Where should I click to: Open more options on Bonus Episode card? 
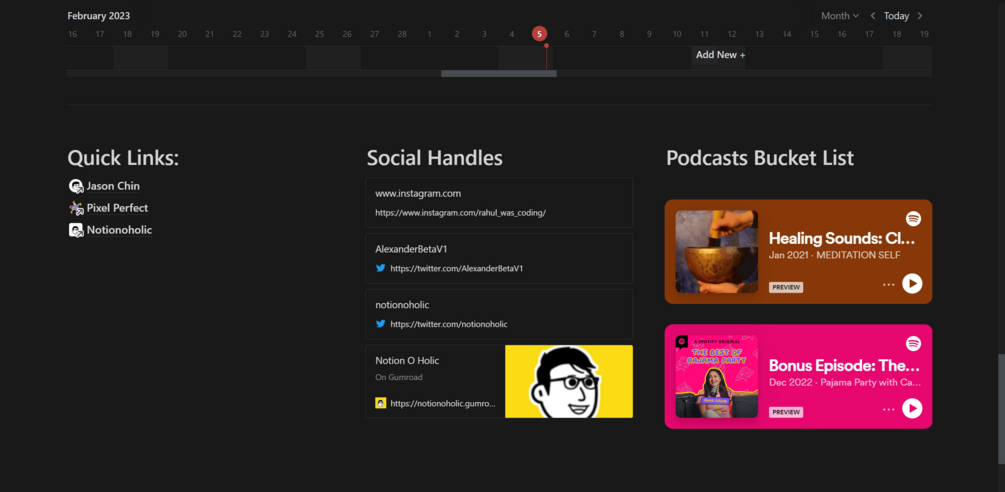(888, 409)
